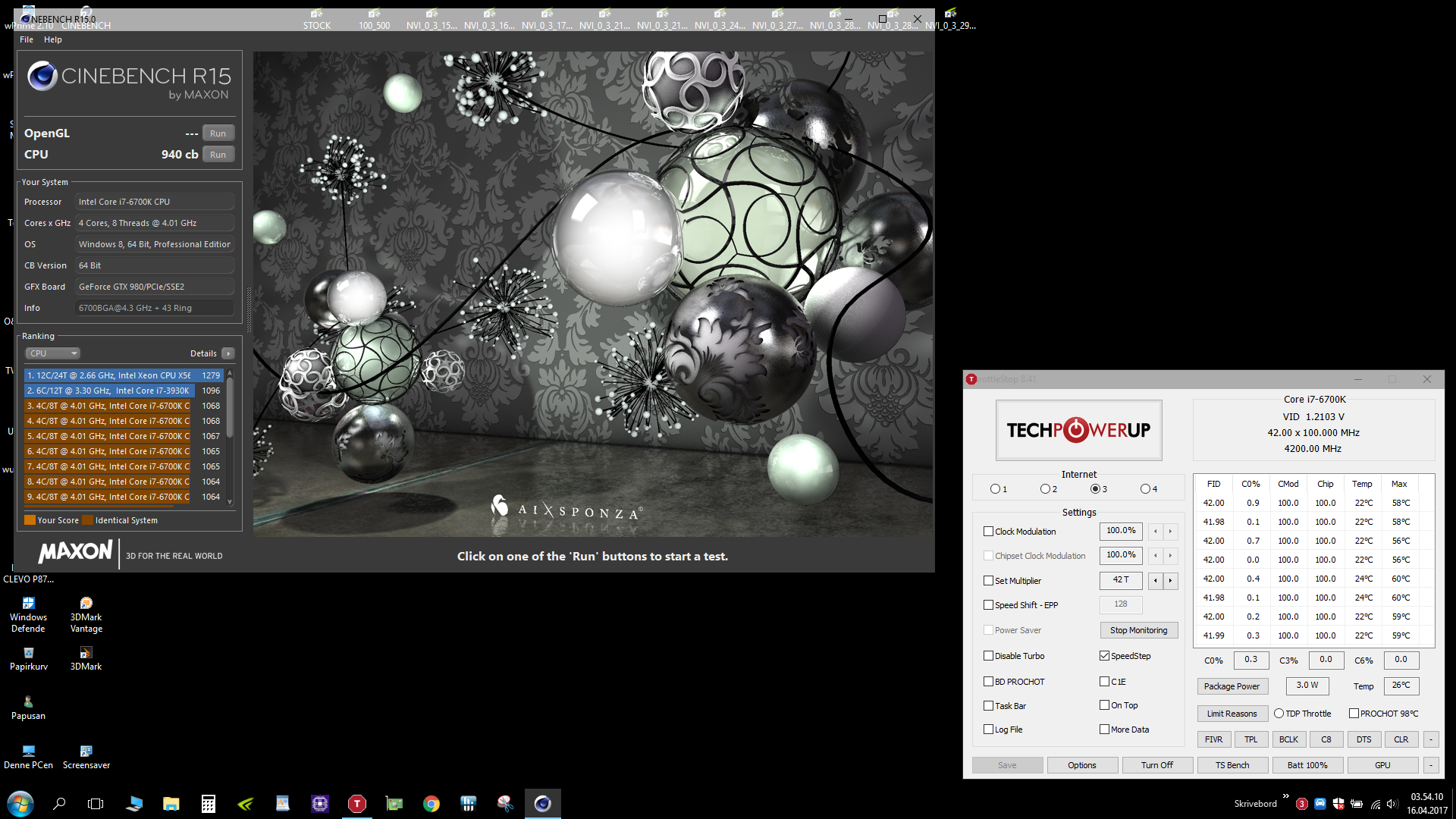Click the Speed Shift EPP value field
The image size is (1456, 819).
coord(1121,604)
